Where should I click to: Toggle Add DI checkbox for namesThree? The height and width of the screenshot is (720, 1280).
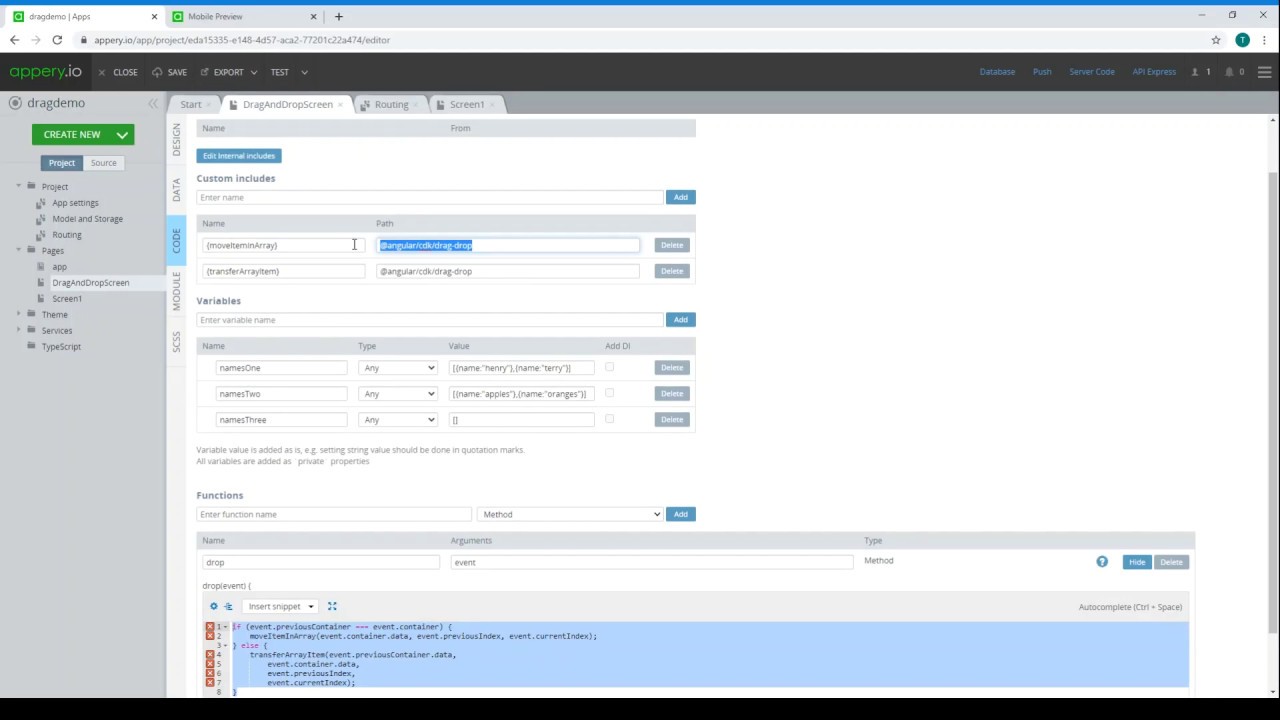tap(609, 419)
